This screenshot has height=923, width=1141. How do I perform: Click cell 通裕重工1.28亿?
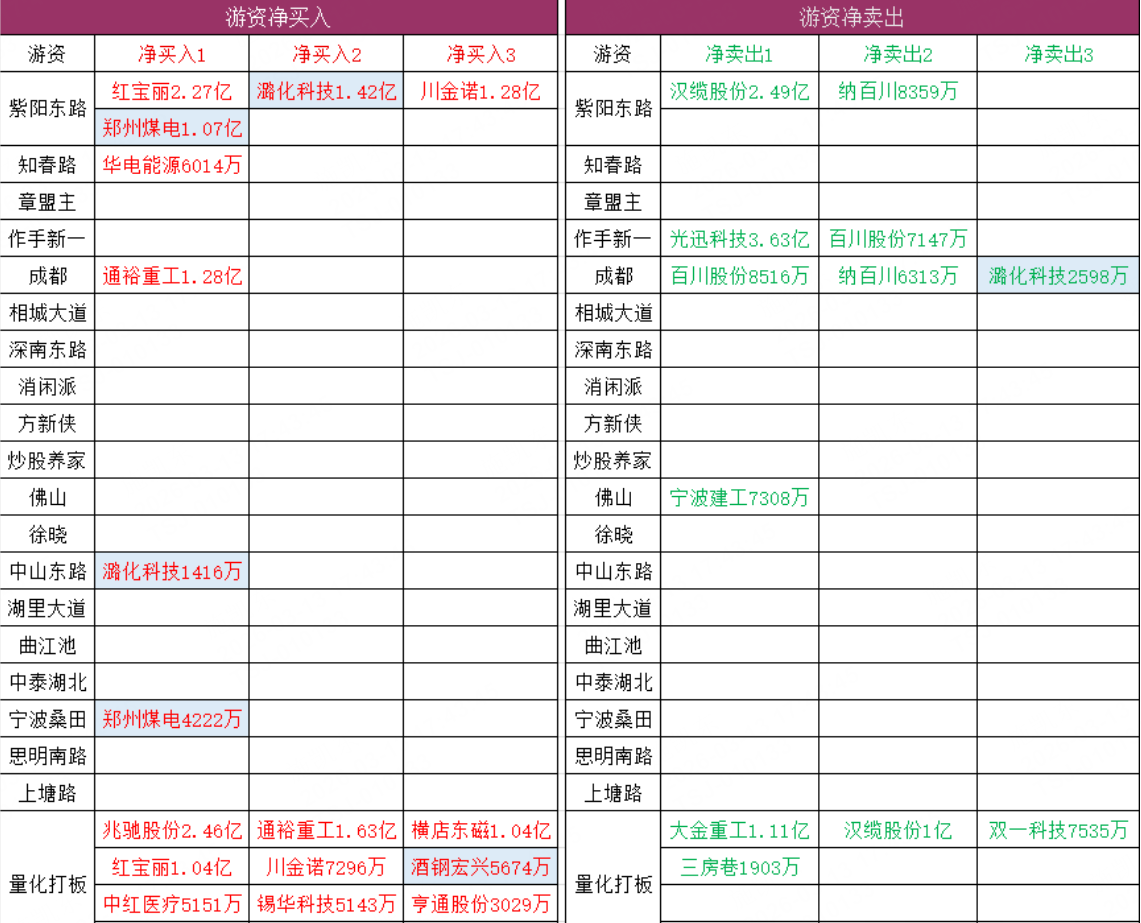coord(172,276)
